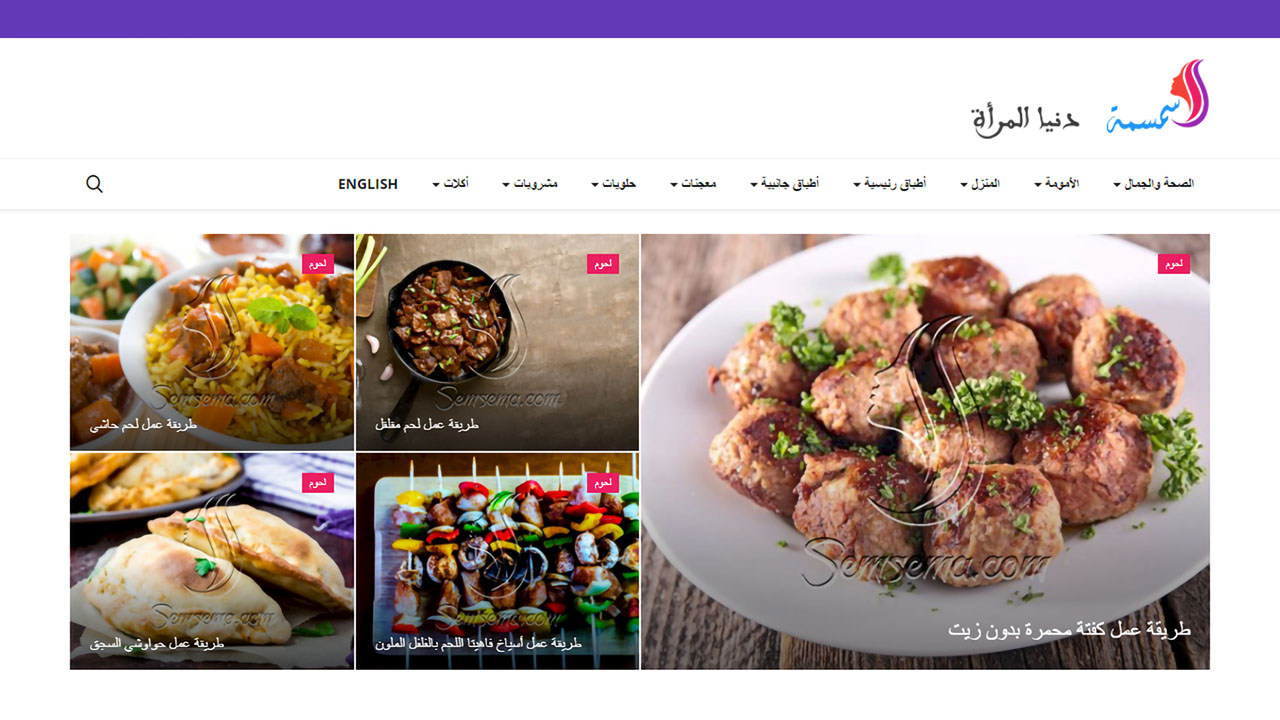Open the مشروبات menu
The height and width of the screenshot is (720, 1280).
click(529, 184)
